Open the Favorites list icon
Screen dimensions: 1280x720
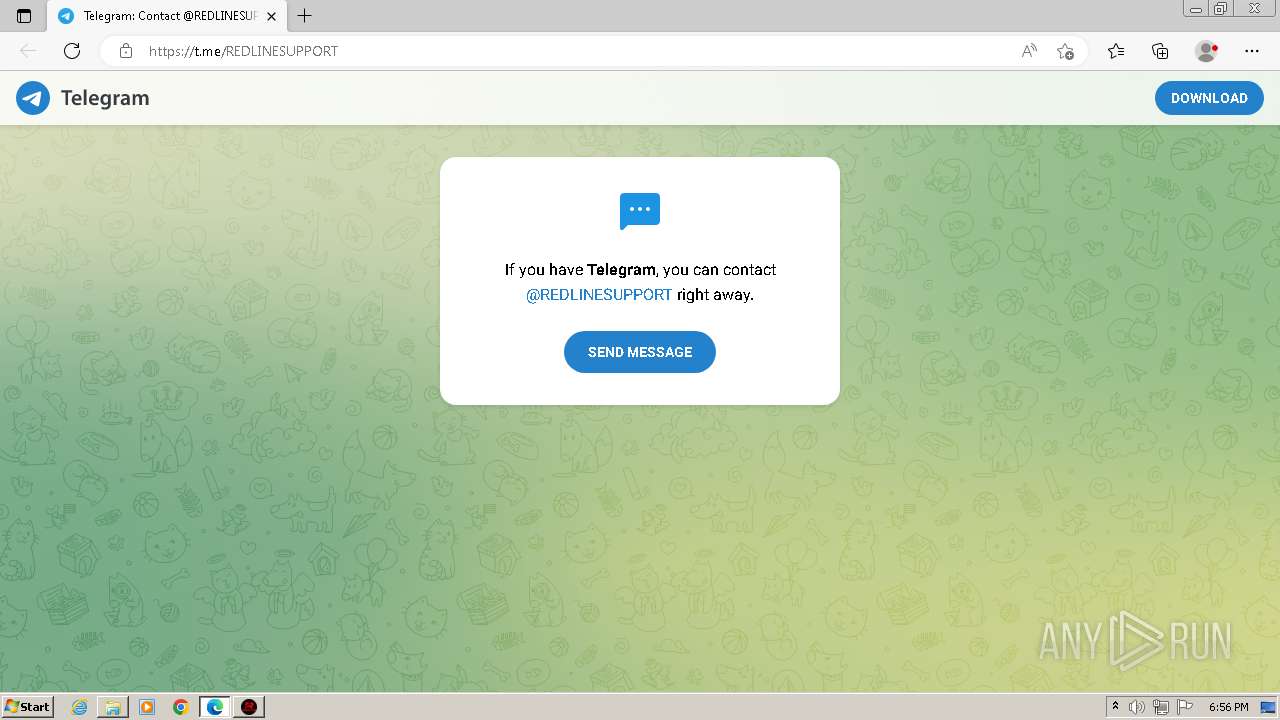1116,51
